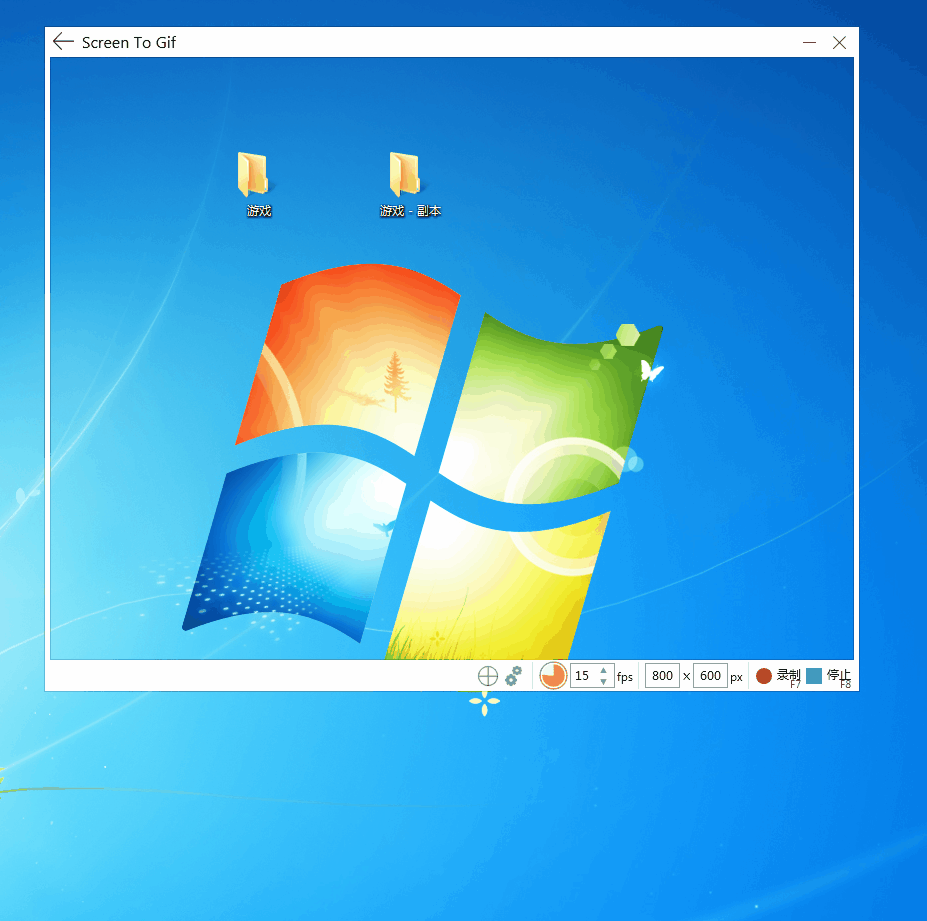
Task: Start recording with the 录制 button
Action: [x=778, y=676]
